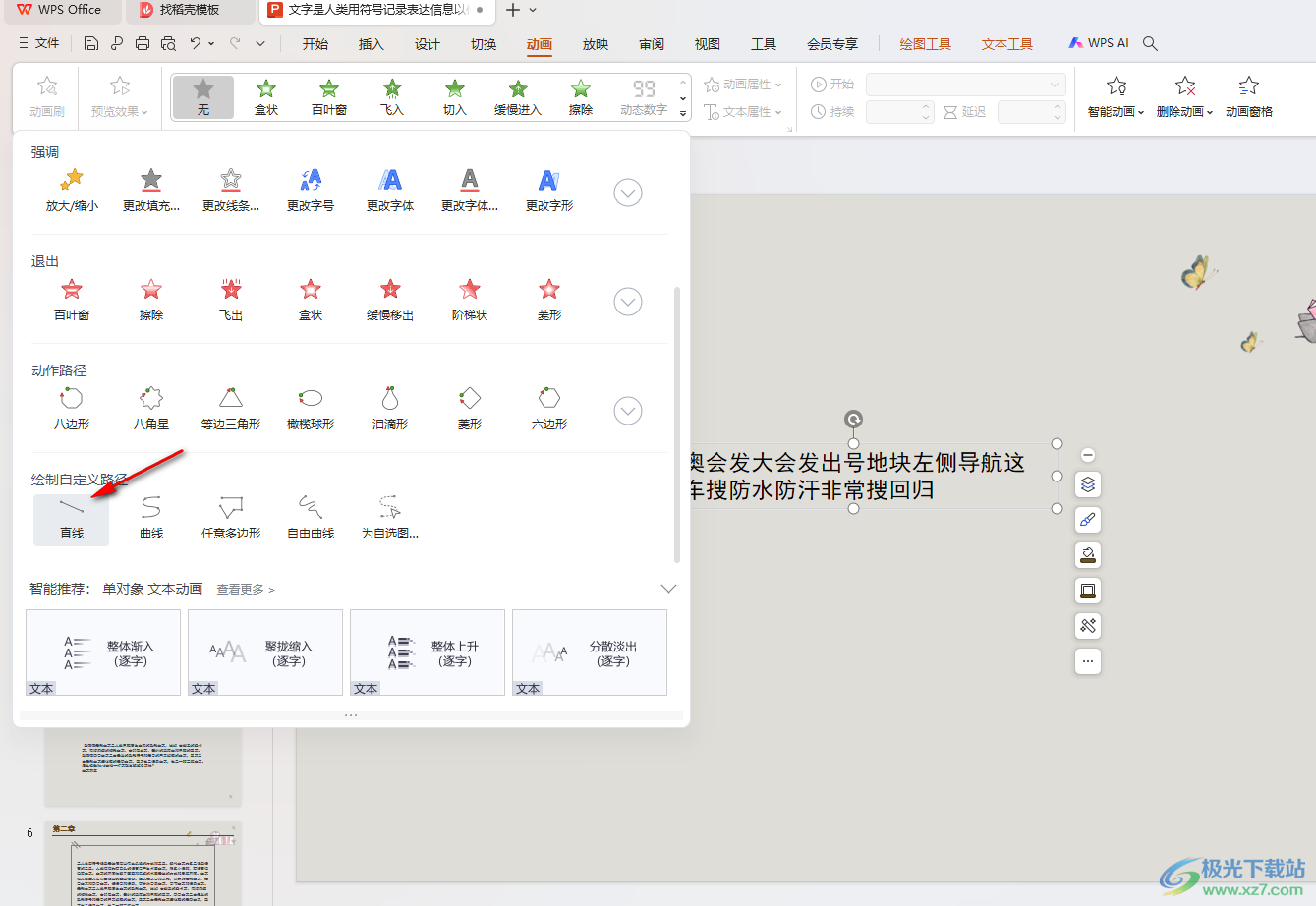Image resolution: width=1316 pixels, height=906 pixels.
Task: Collapse the 智能推荐 section chevron
Action: coord(668,589)
